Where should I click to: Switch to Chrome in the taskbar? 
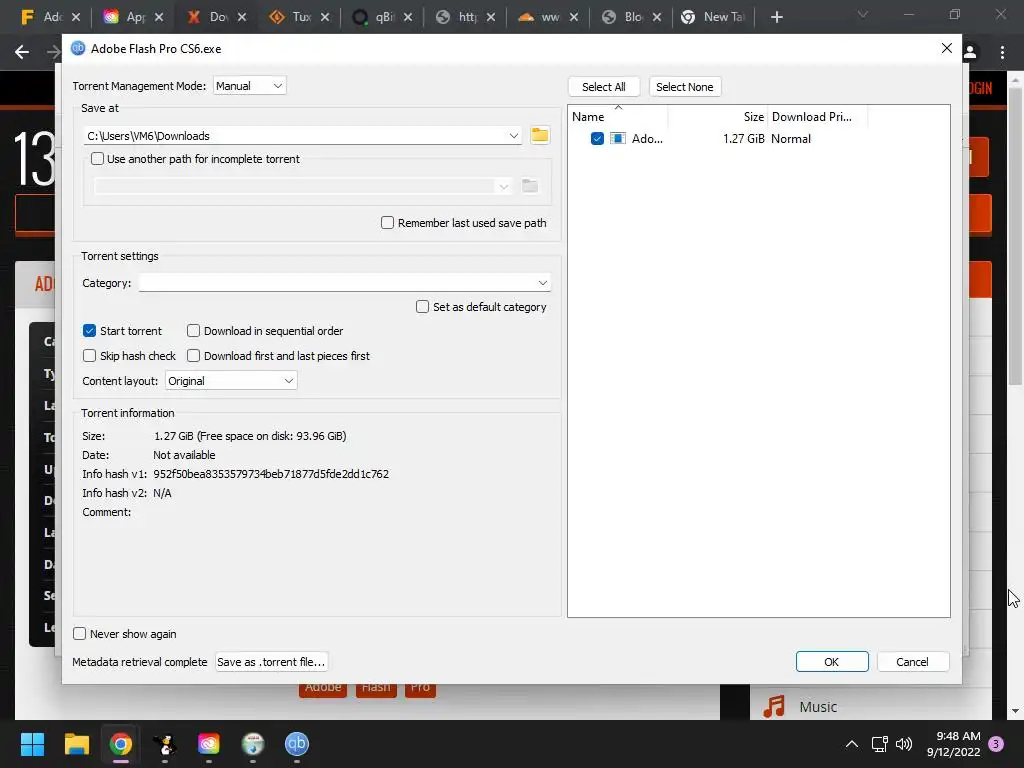click(121, 744)
